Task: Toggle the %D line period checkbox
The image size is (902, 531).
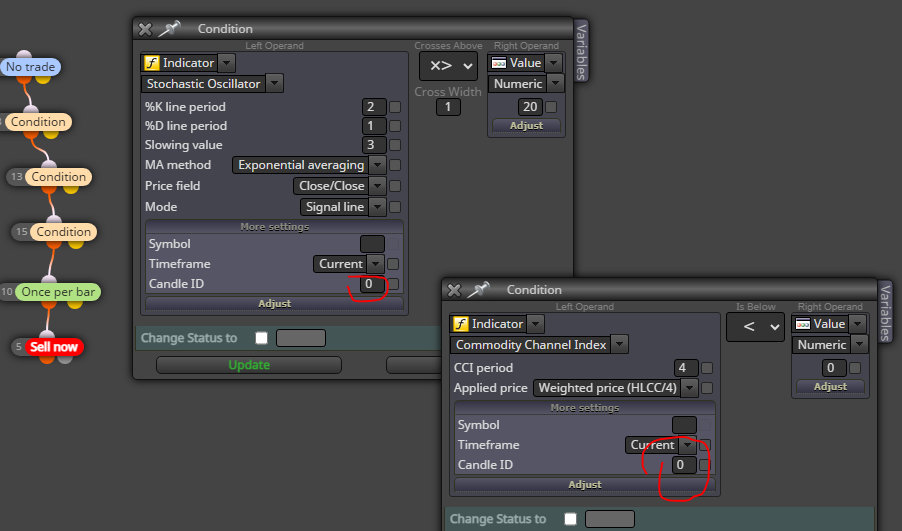Action: pos(395,126)
